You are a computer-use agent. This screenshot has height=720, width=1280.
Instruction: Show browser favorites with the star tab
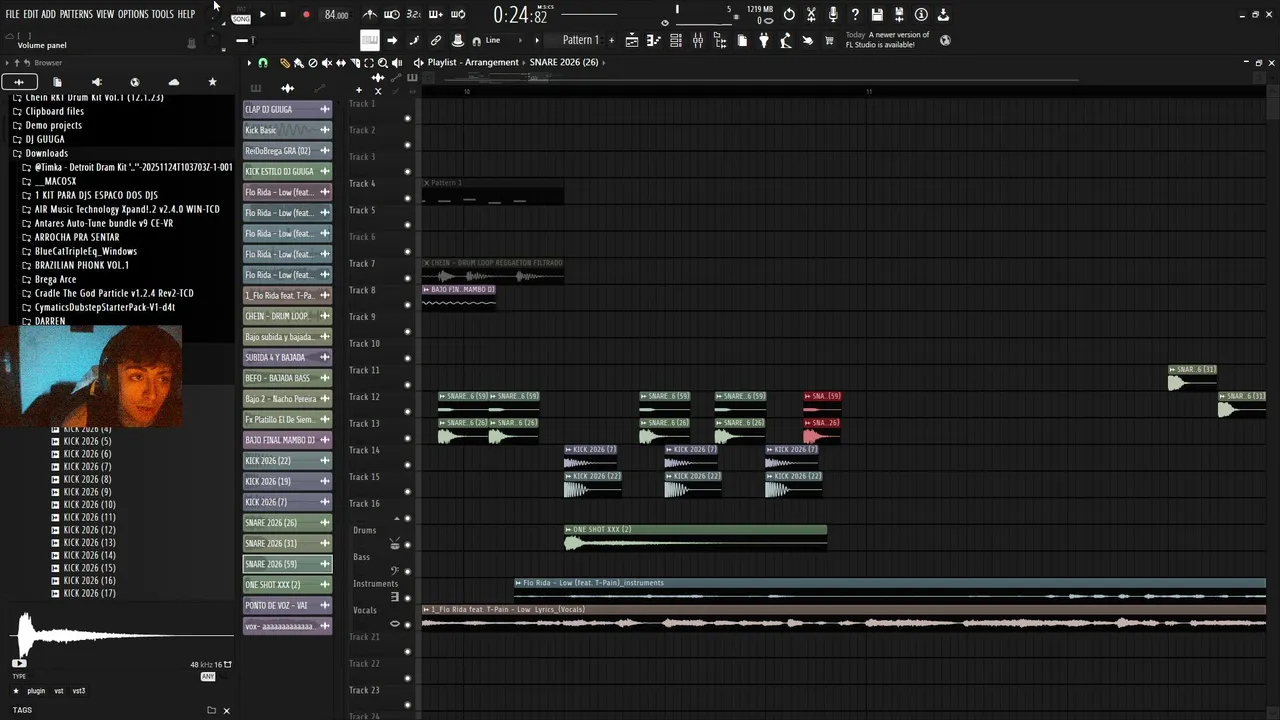[212, 82]
